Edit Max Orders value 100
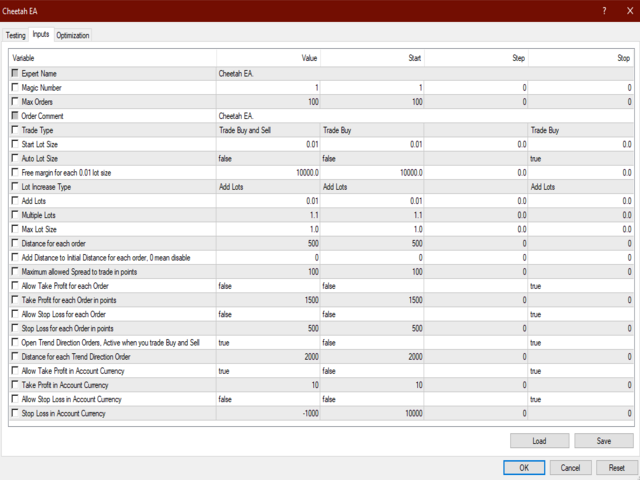640x480 pixels. pos(268,102)
